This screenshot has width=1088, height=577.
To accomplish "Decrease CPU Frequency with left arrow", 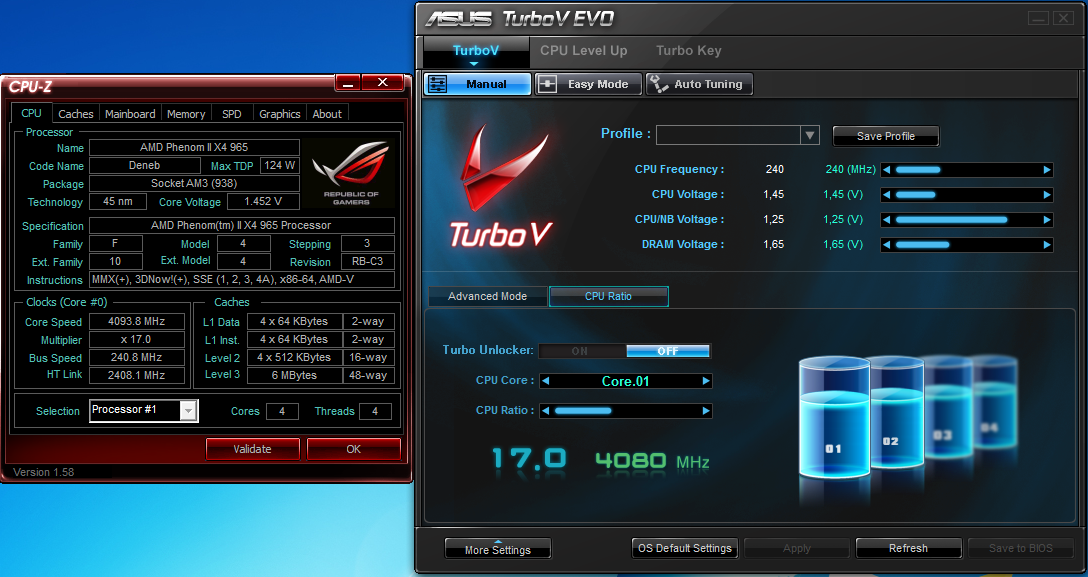I will (x=887, y=170).
